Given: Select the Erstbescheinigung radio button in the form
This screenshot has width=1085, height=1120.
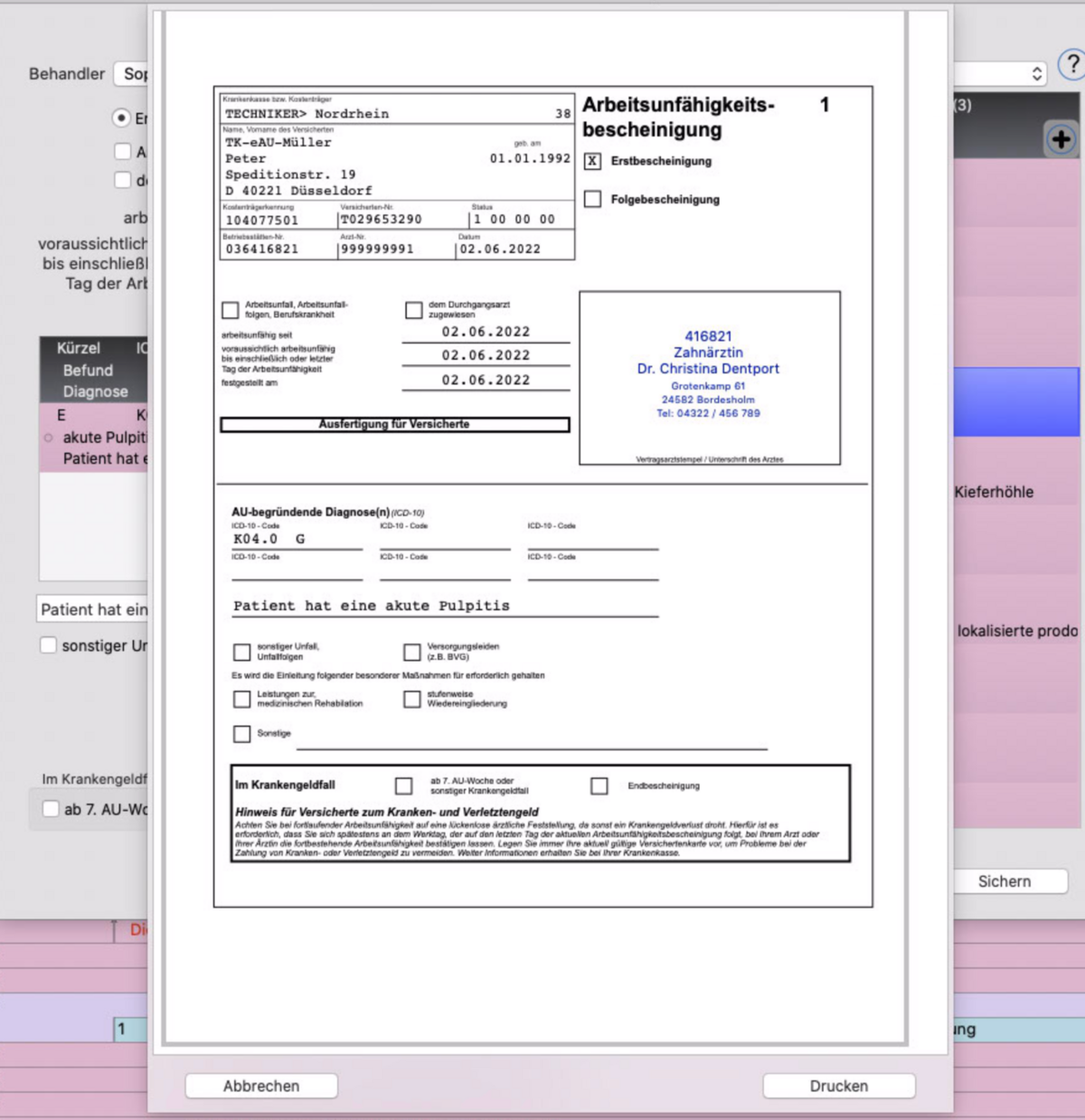Looking at the screenshot, I should coord(121,118).
